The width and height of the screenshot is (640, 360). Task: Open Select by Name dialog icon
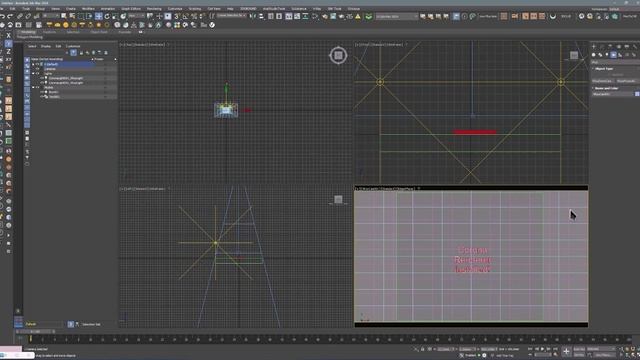[72, 16]
